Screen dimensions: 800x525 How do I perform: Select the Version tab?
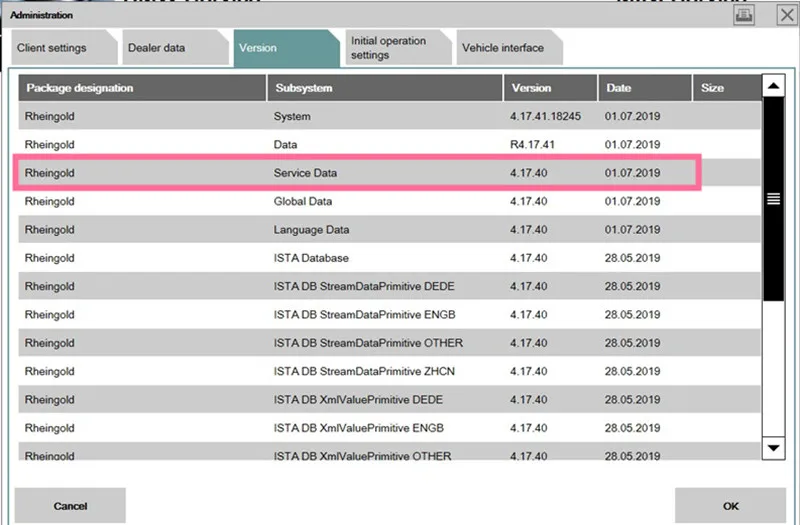click(286, 48)
